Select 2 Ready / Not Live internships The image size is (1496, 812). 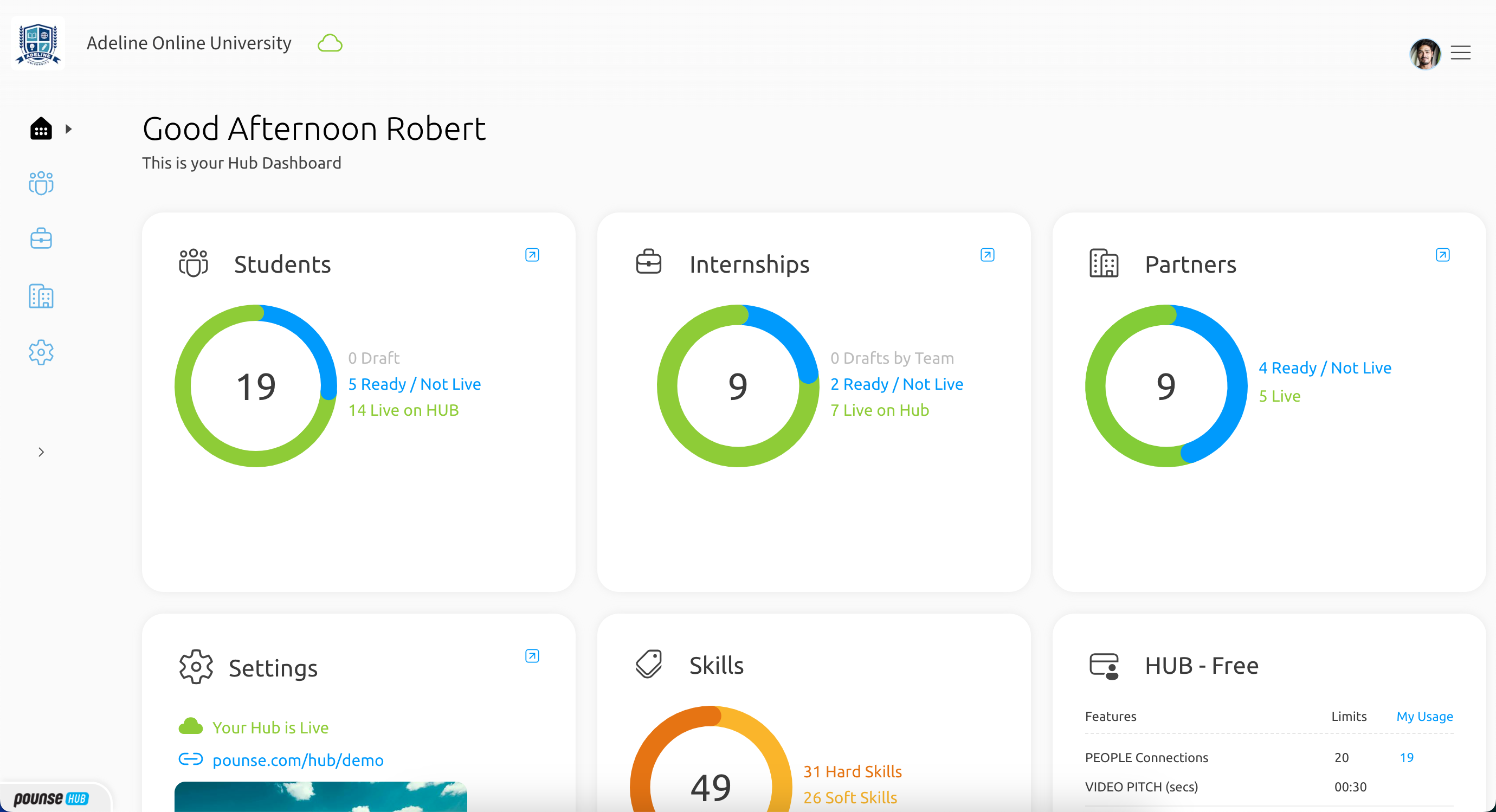click(x=897, y=384)
